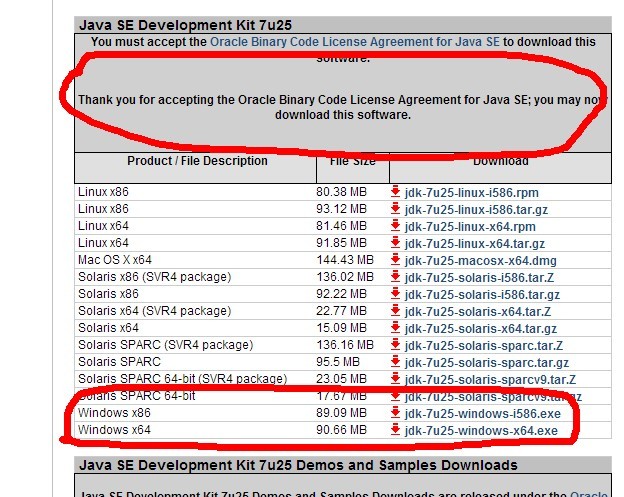Image resolution: width=624 pixels, height=497 pixels.
Task: Click download arrow icon for jdk-7u25-linux-i586.tar.gz
Action: (395, 209)
